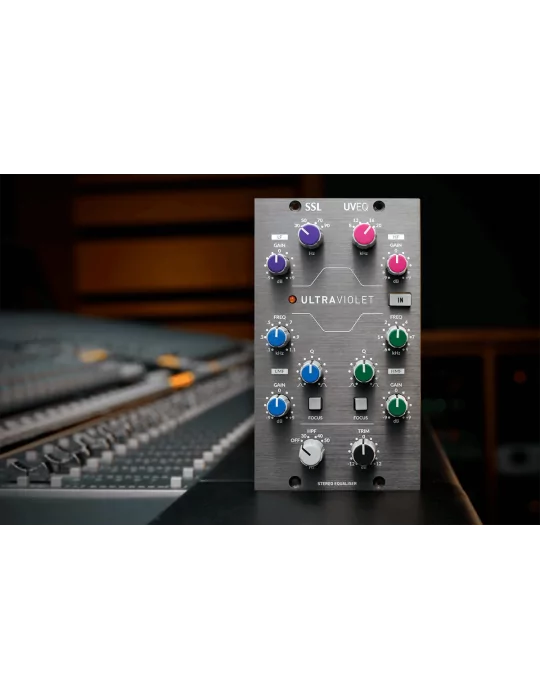Click the pink HF gain knob
Image resolution: width=540 pixels, height=700 pixels.
click(396, 264)
